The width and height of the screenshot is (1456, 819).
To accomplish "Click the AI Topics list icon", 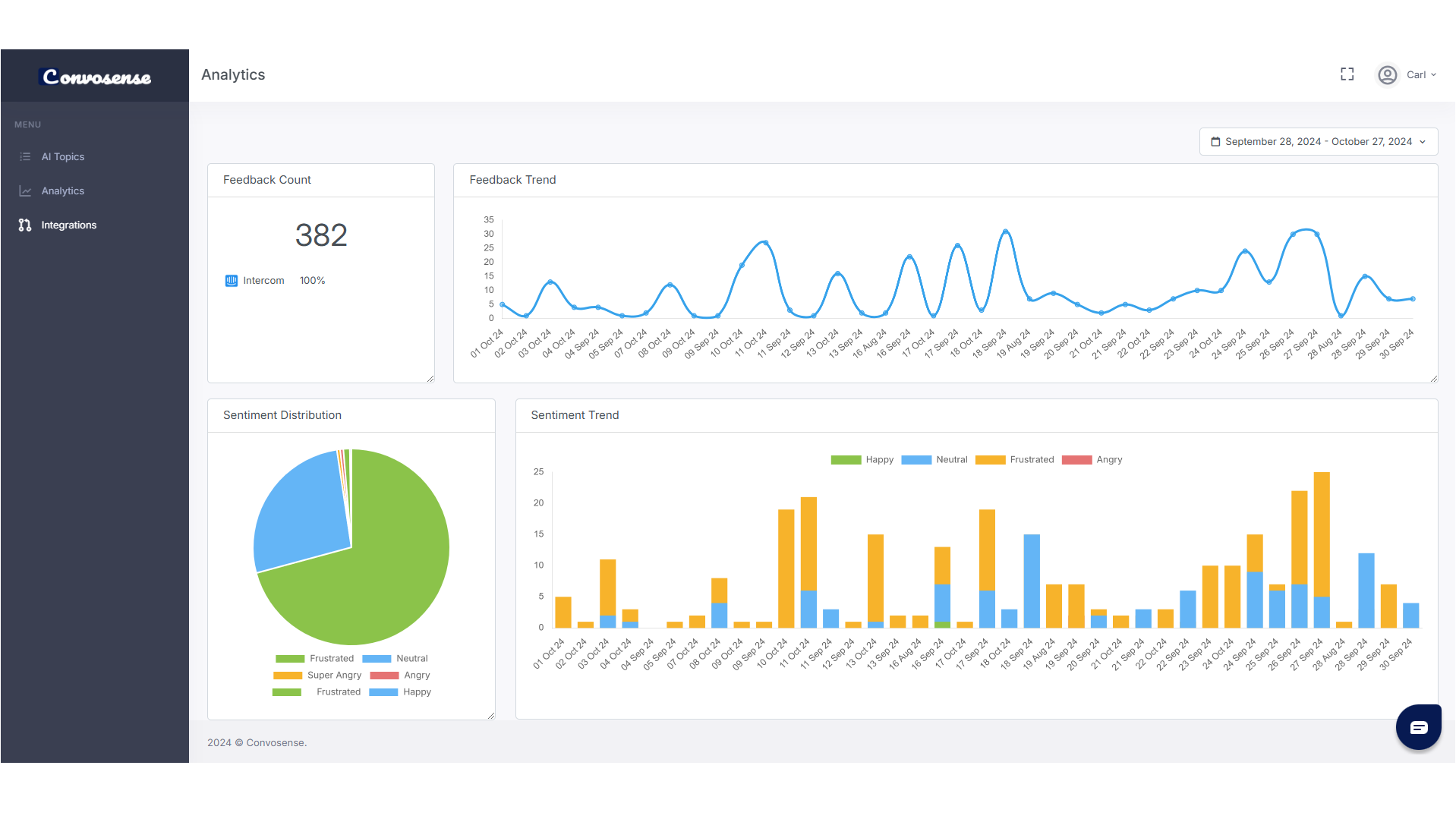I will (25, 157).
